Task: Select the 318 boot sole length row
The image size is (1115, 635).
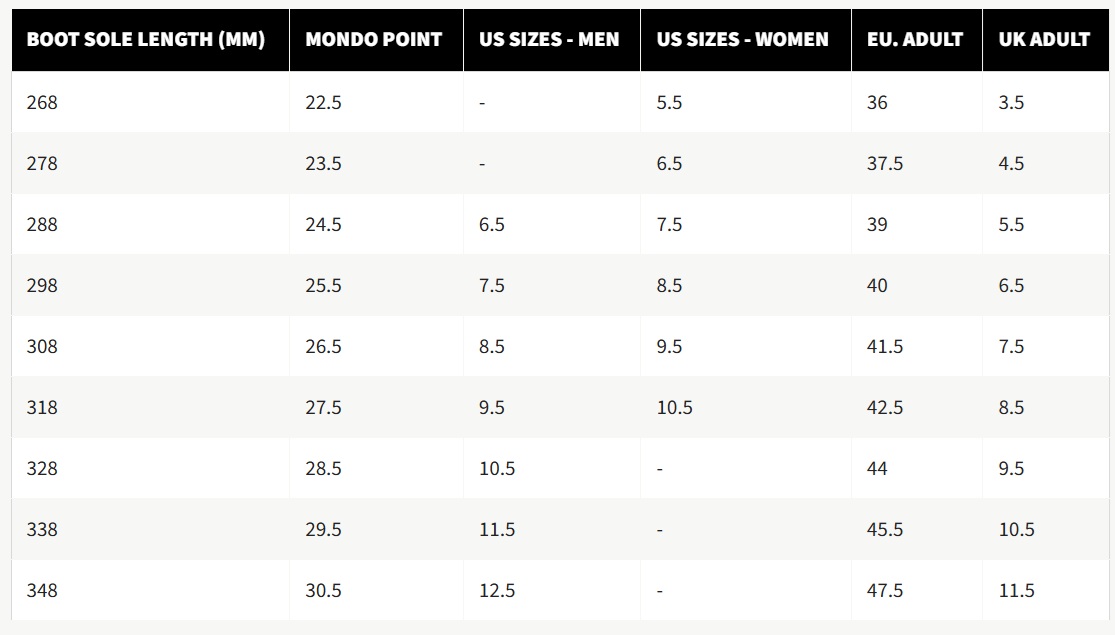Action: coord(42,407)
